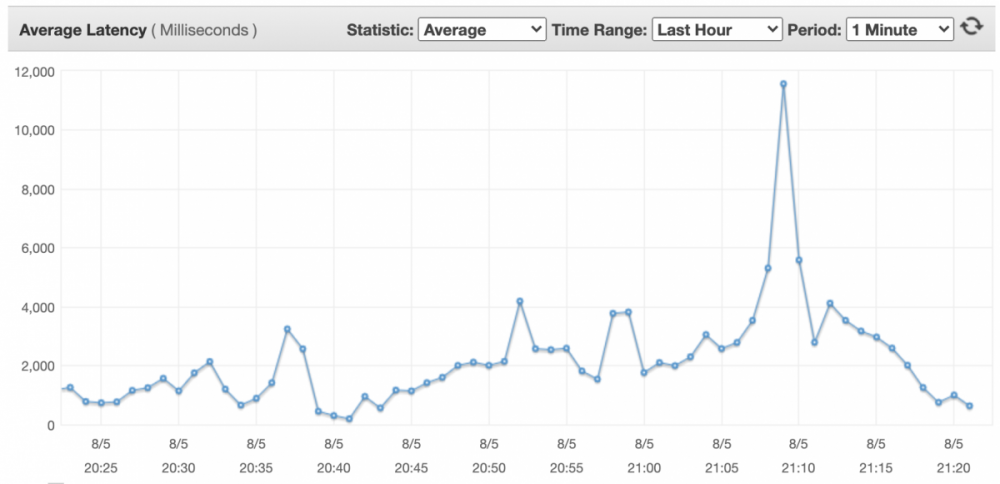Viewport: 1000px width, 484px height.
Task: Open the Period dropdown showing 1 Minute
Action: click(x=900, y=30)
